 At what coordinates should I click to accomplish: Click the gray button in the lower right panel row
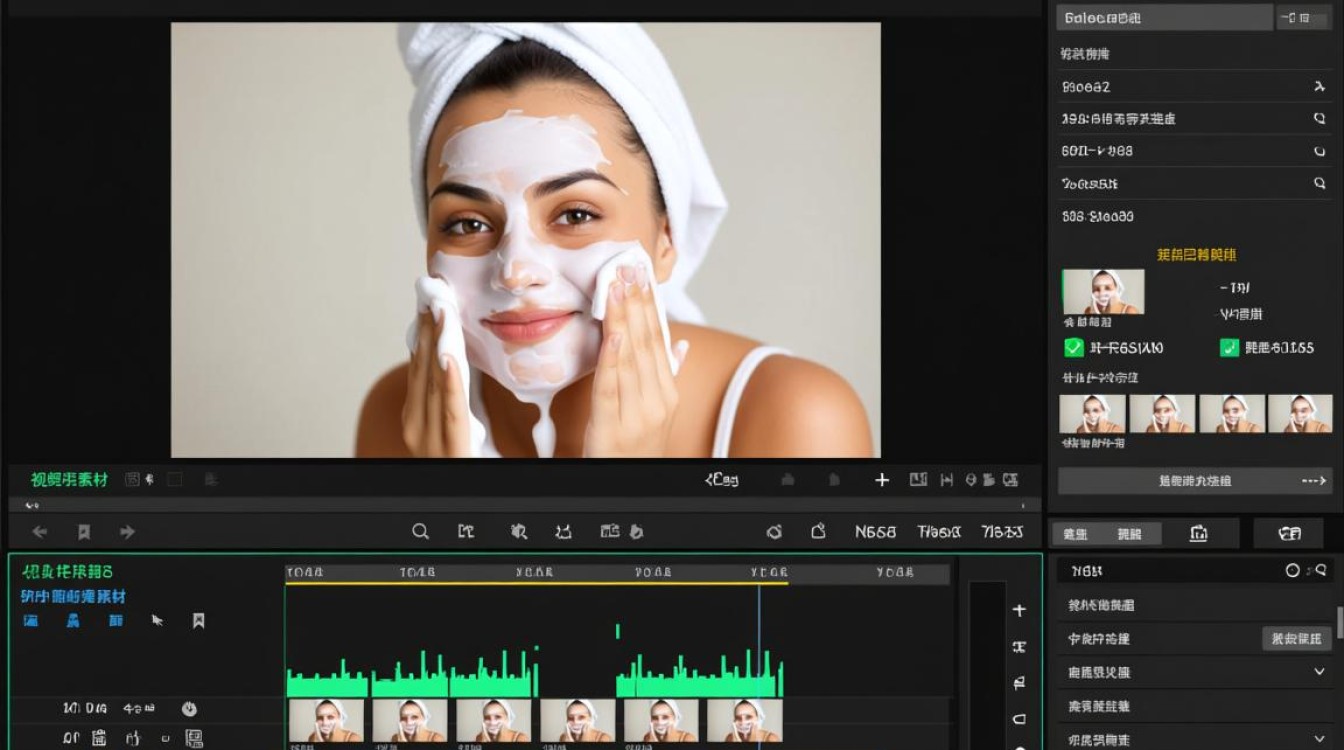point(1297,639)
